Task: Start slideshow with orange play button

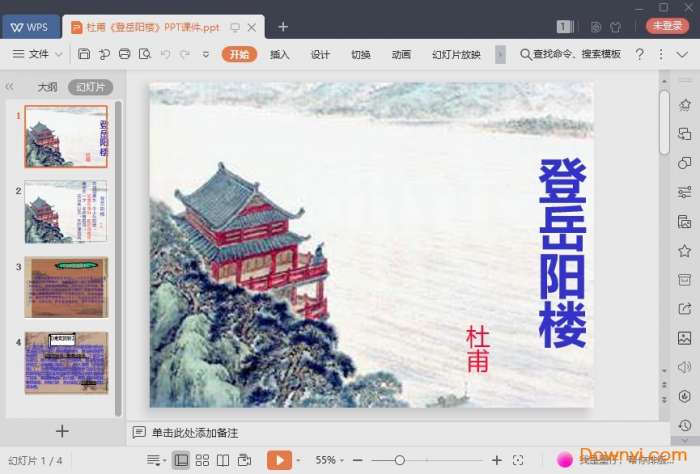Action: coord(279,460)
